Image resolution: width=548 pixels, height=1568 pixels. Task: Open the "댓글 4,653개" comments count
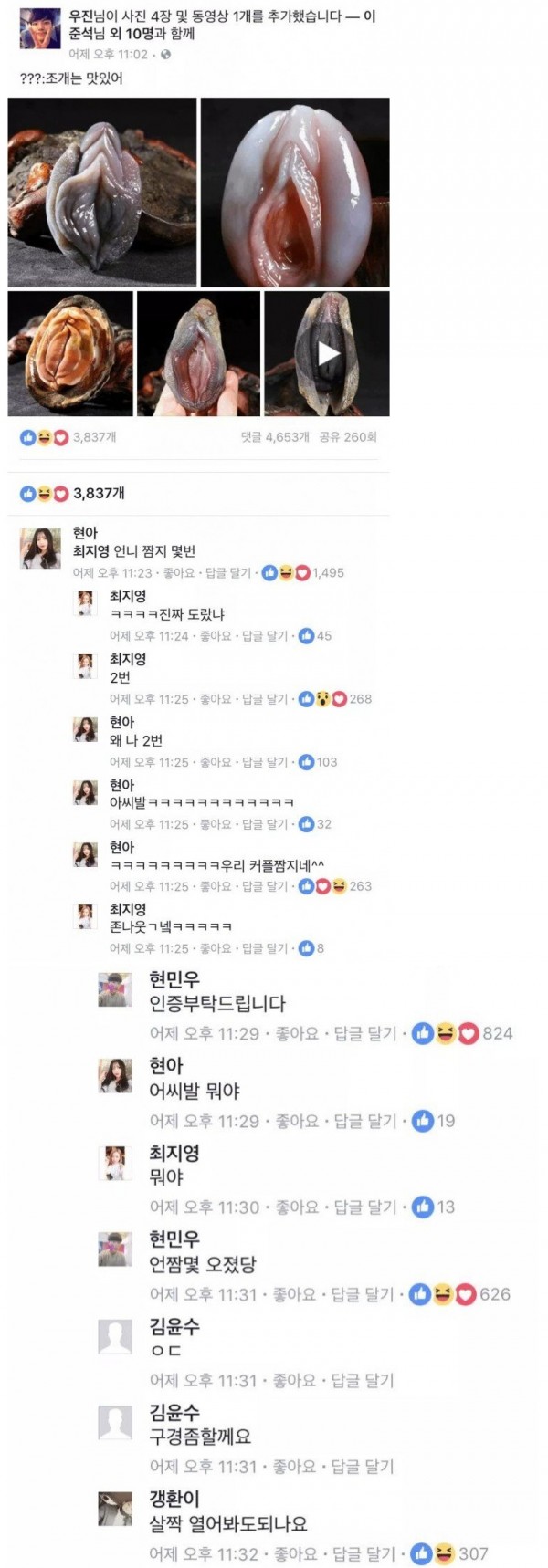pos(275,437)
